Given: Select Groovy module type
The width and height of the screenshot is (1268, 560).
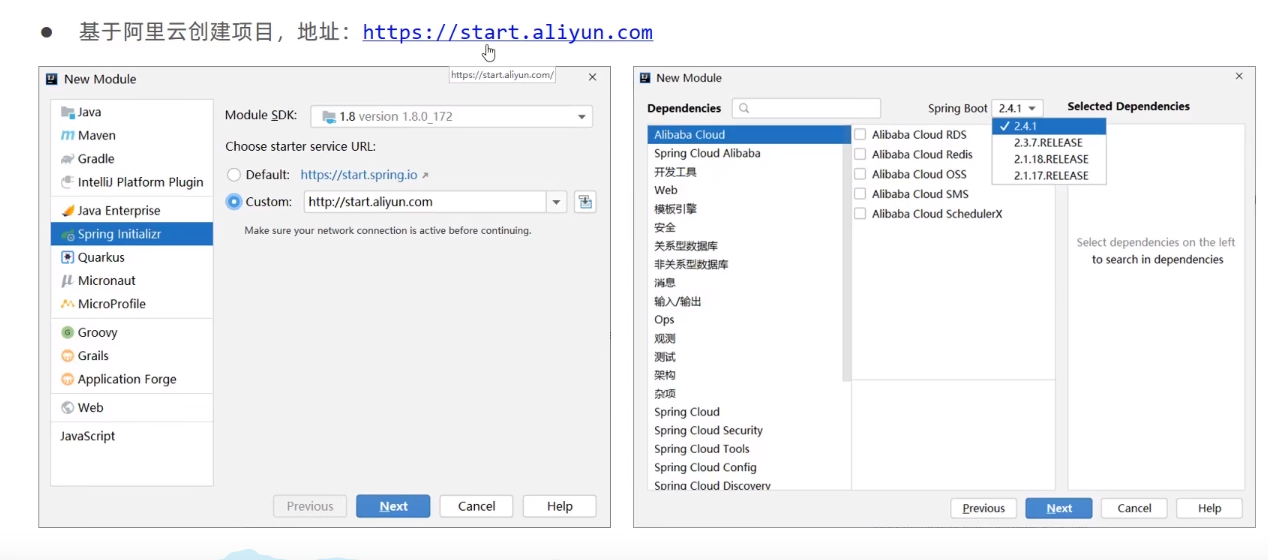Looking at the screenshot, I should [x=131, y=332].
